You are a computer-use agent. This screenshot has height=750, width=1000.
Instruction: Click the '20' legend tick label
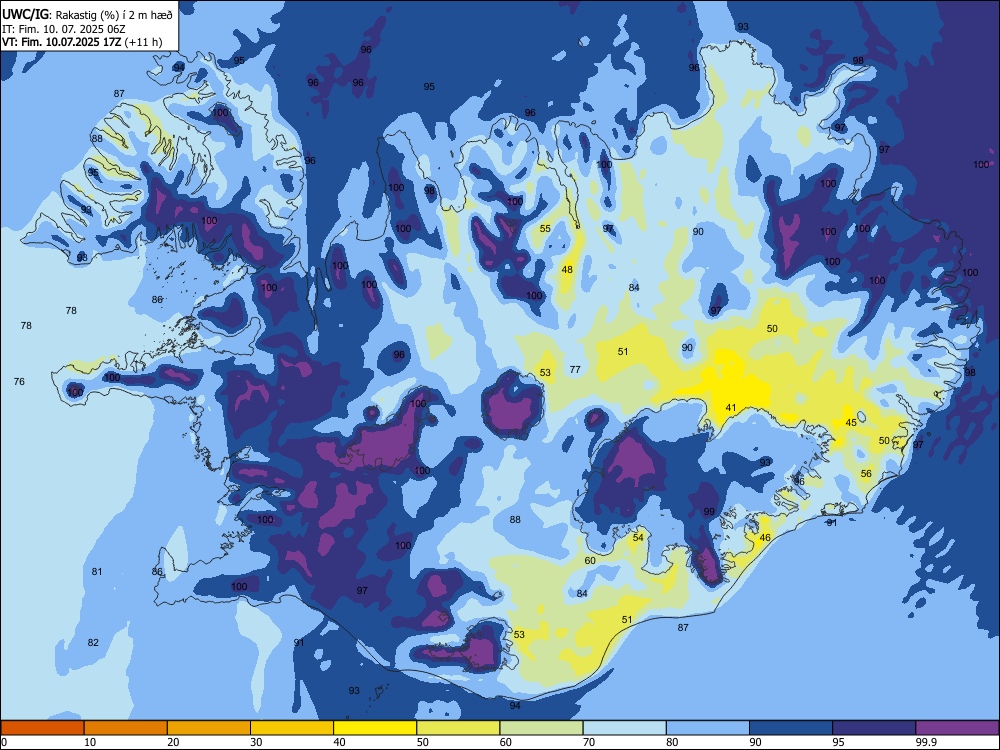pos(173,742)
